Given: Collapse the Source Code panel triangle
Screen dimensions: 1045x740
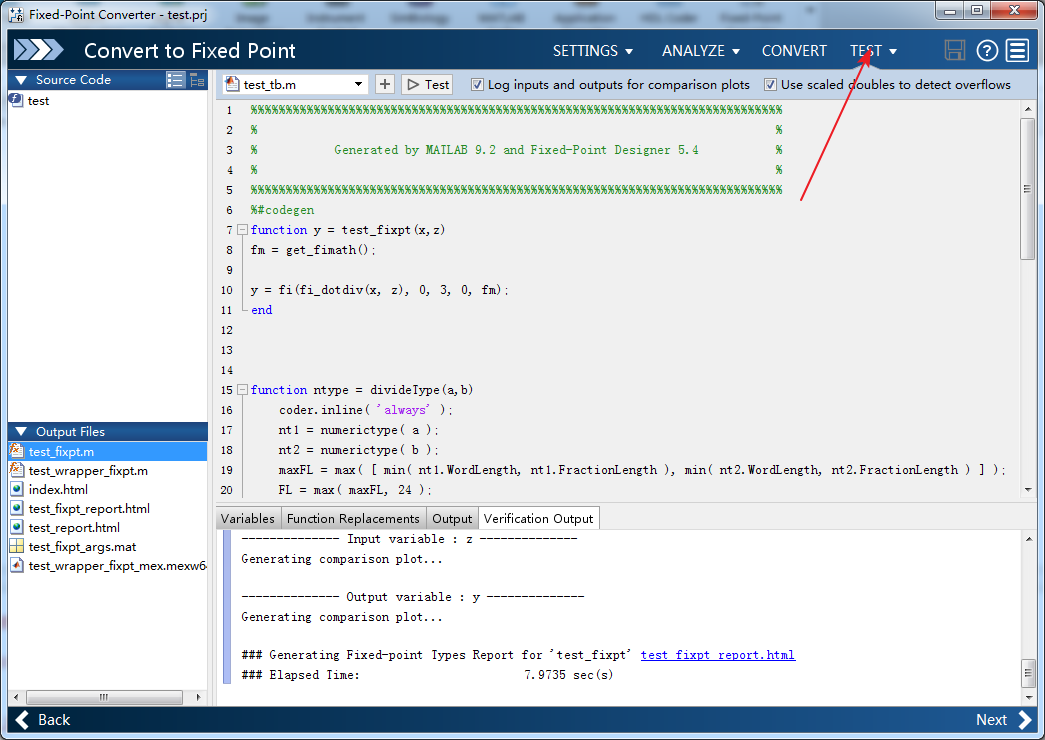Looking at the screenshot, I should pos(21,80).
